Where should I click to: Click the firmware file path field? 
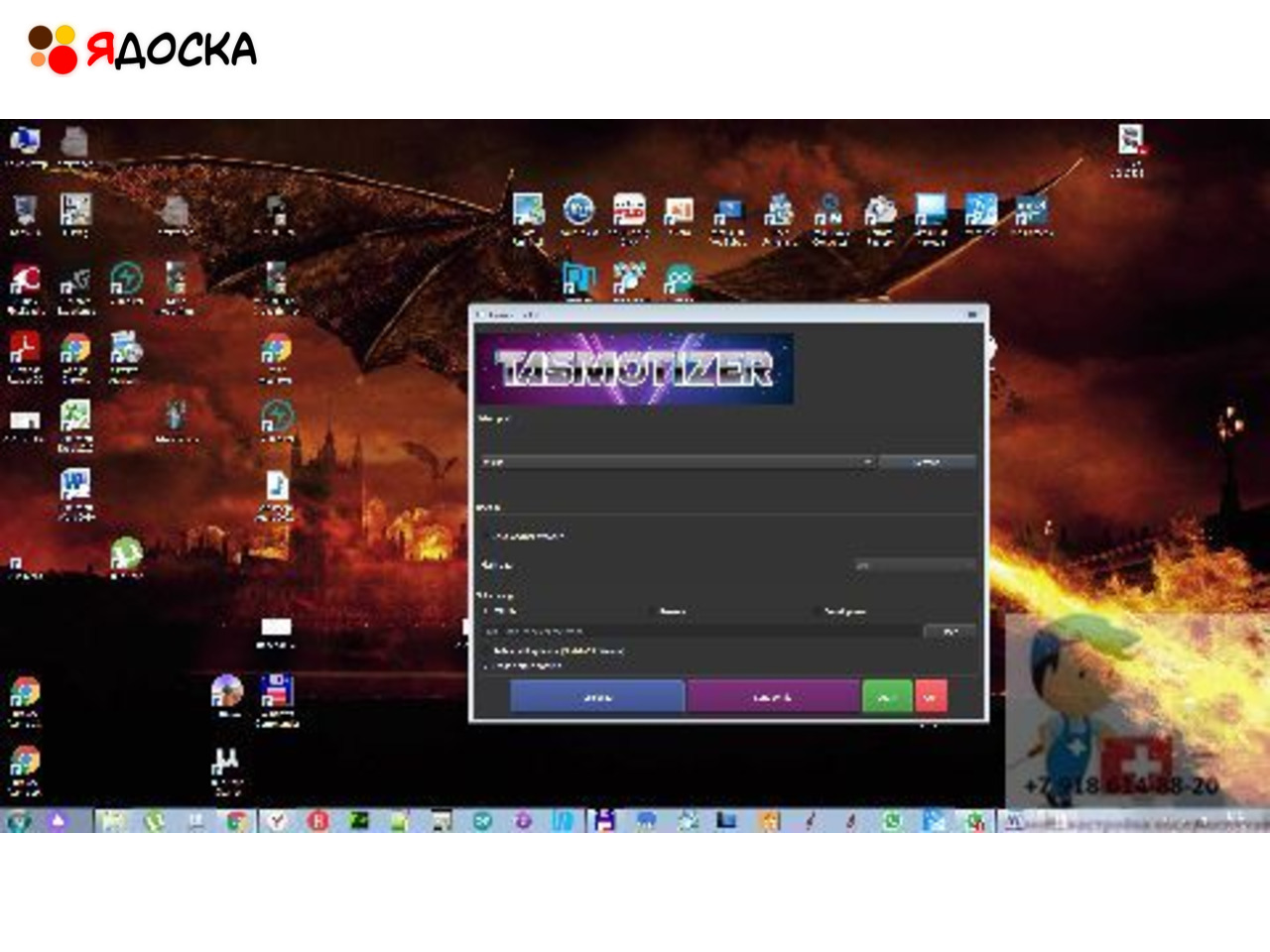pos(700,632)
